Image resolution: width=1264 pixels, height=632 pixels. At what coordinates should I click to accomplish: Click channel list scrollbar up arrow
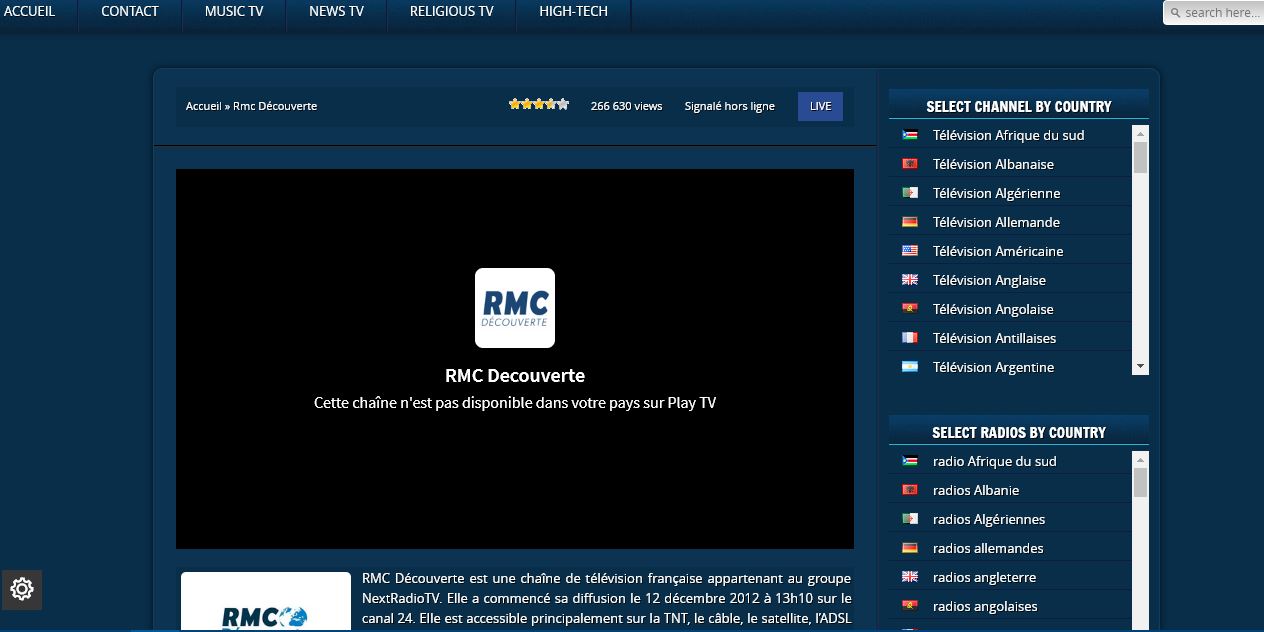(x=1140, y=133)
